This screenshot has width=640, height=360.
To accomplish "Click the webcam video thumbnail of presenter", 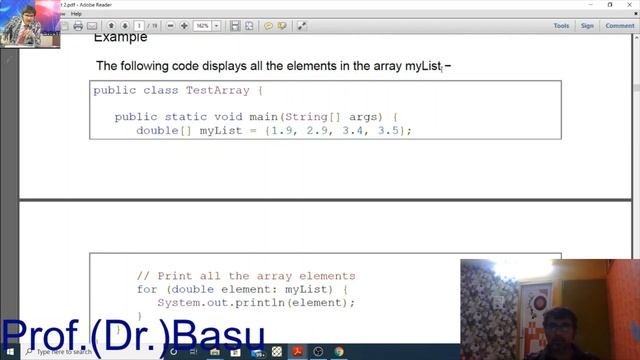I will (x=550, y=309).
